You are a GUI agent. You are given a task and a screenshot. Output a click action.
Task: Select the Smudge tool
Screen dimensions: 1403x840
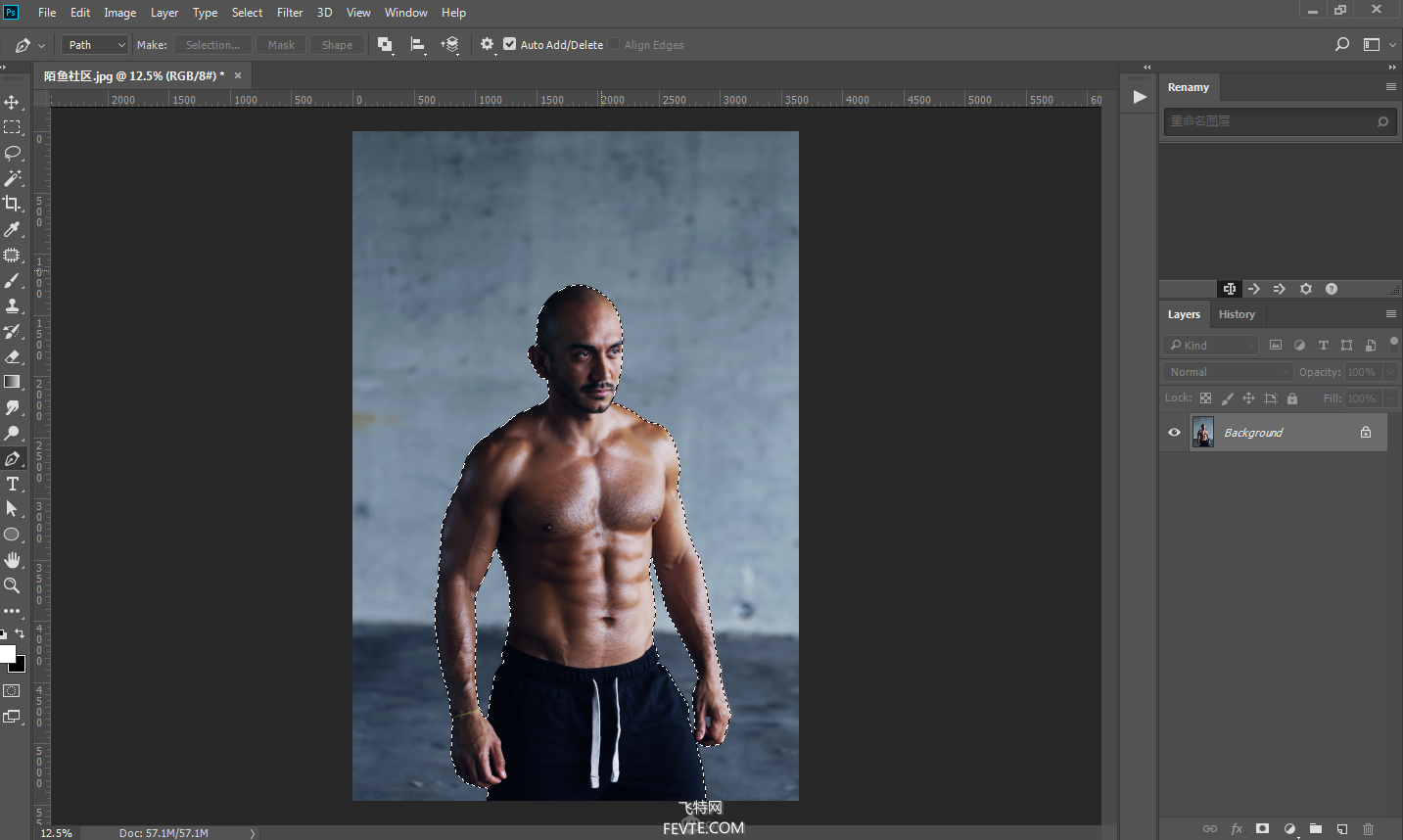pyautogui.click(x=12, y=407)
